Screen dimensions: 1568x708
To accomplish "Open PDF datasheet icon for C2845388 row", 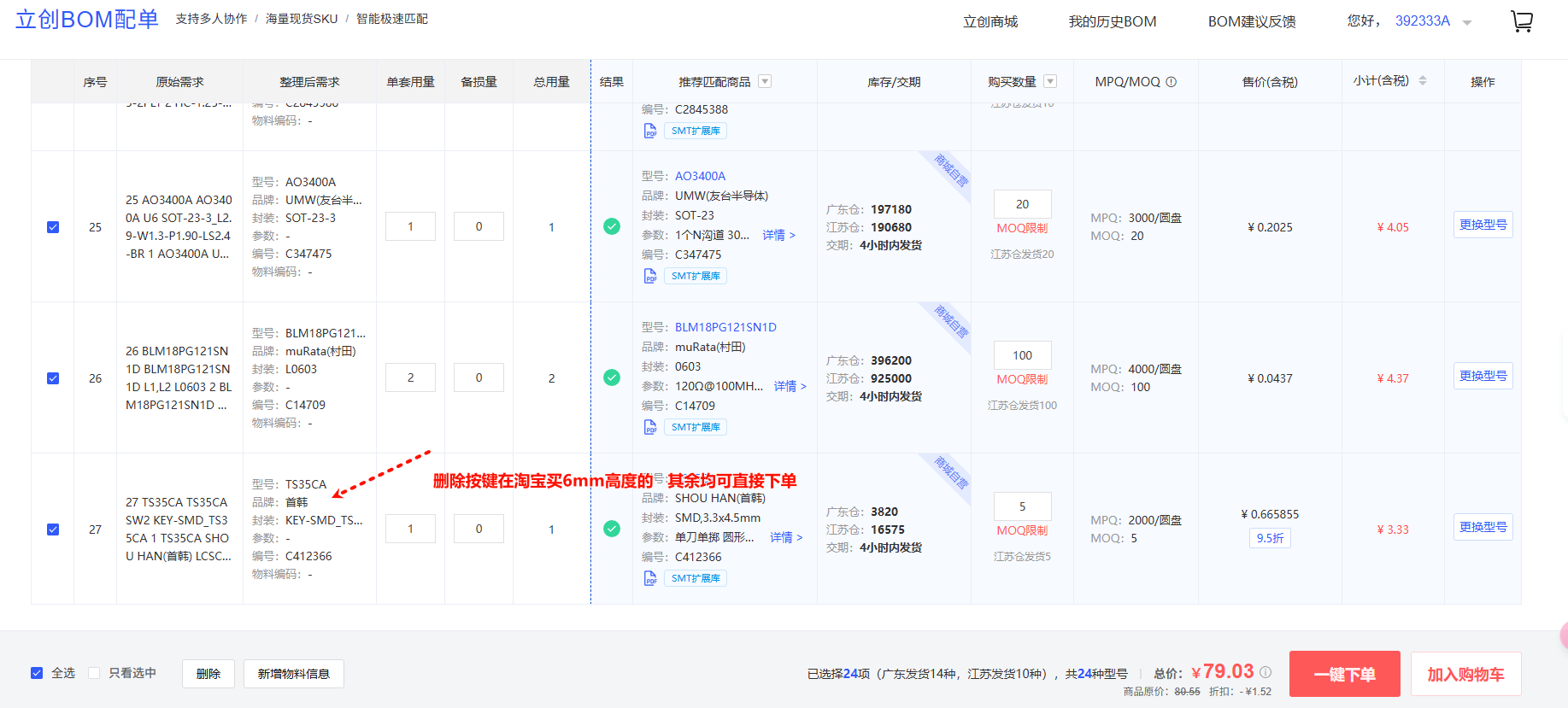I will click(650, 131).
